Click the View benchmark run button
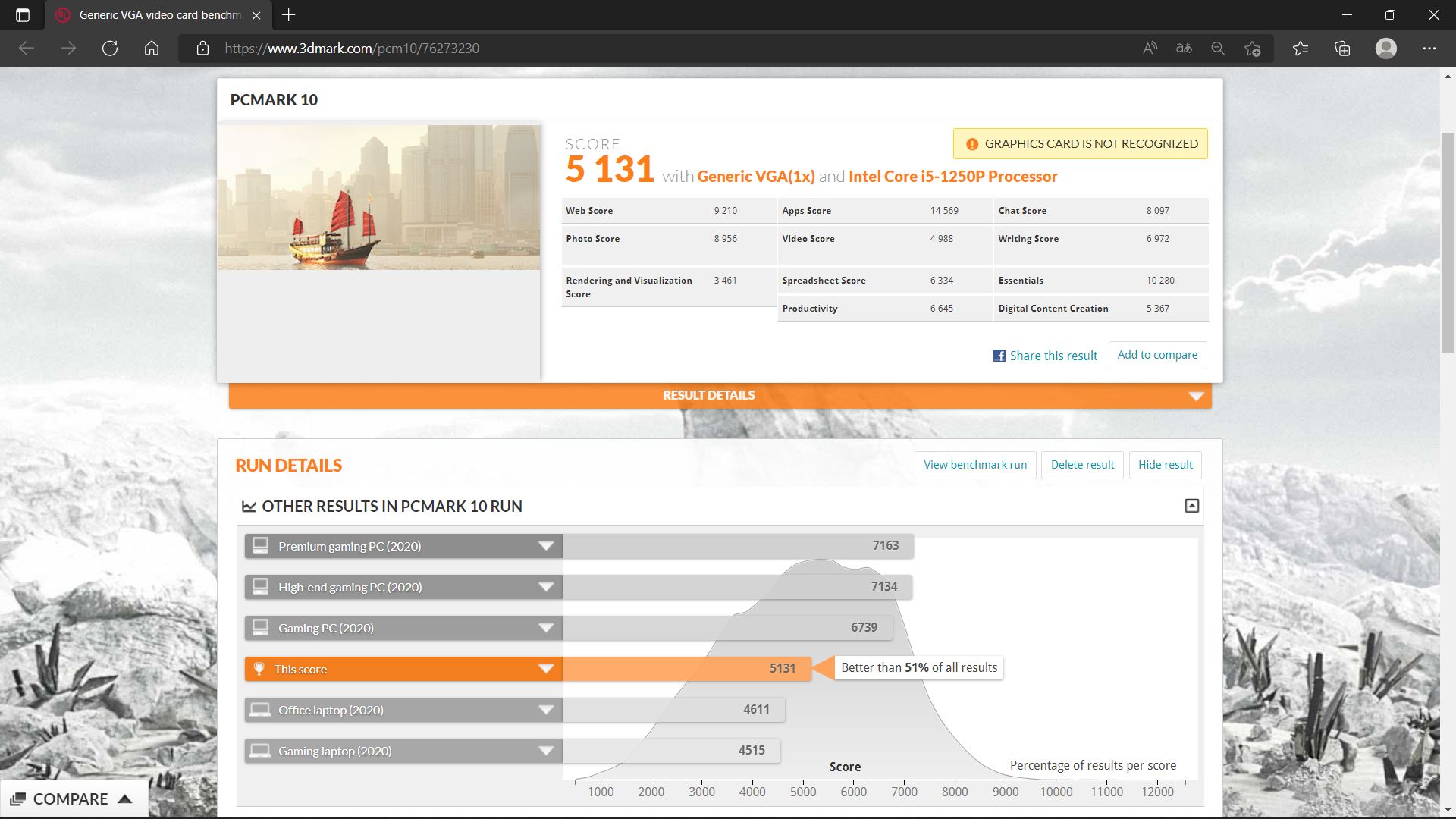 coord(974,465)
